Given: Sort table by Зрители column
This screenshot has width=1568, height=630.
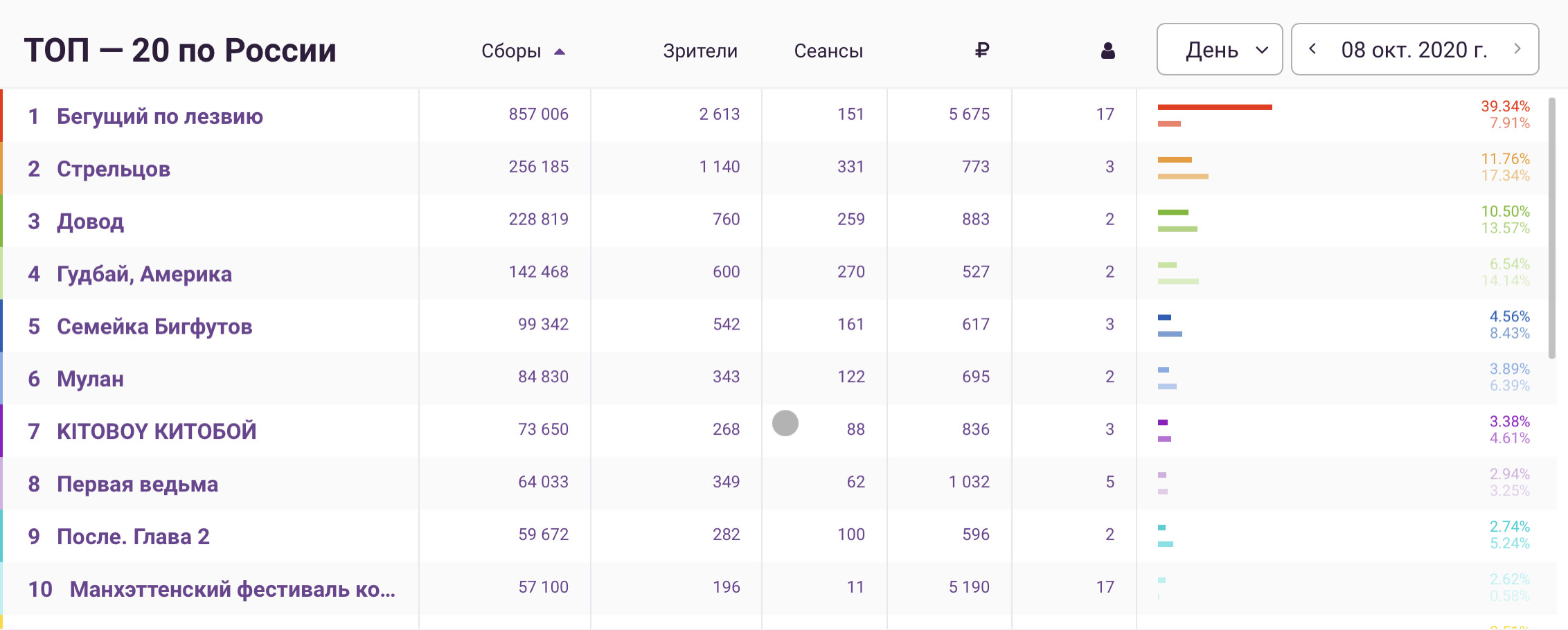Looking at the screenshot, I should tap(700, 51).
